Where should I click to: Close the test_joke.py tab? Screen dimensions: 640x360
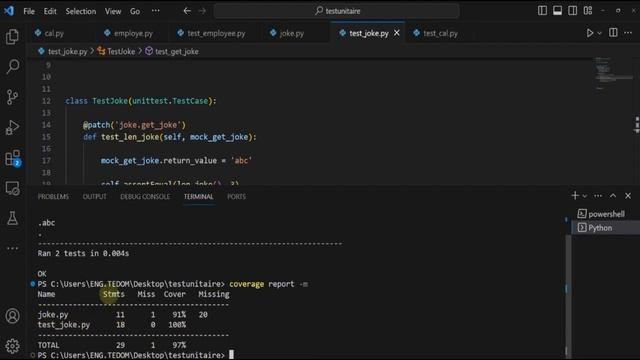click(397, 33)
